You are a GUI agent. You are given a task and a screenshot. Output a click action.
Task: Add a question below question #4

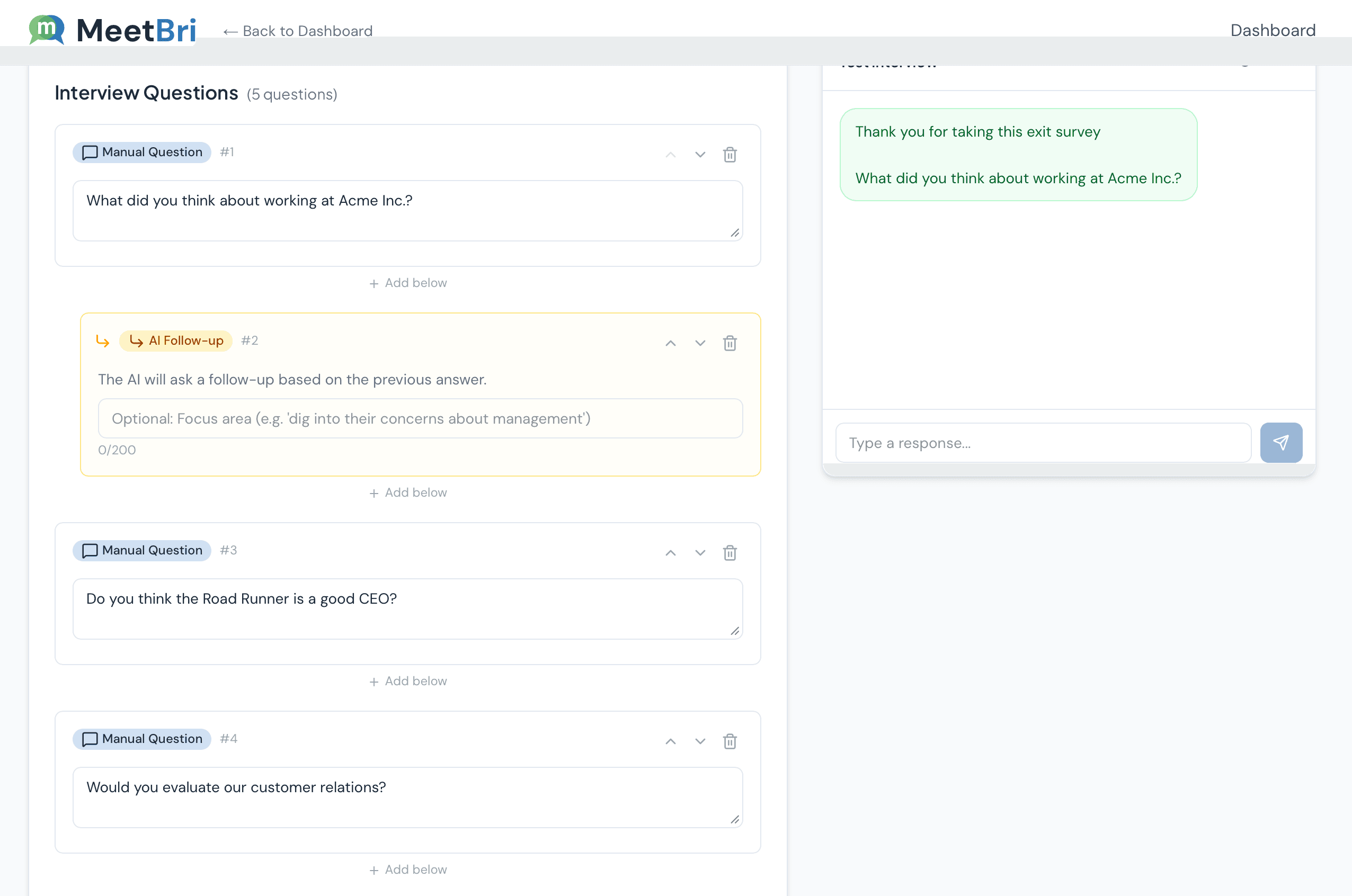pyautogui.click(x=407, y=869)
